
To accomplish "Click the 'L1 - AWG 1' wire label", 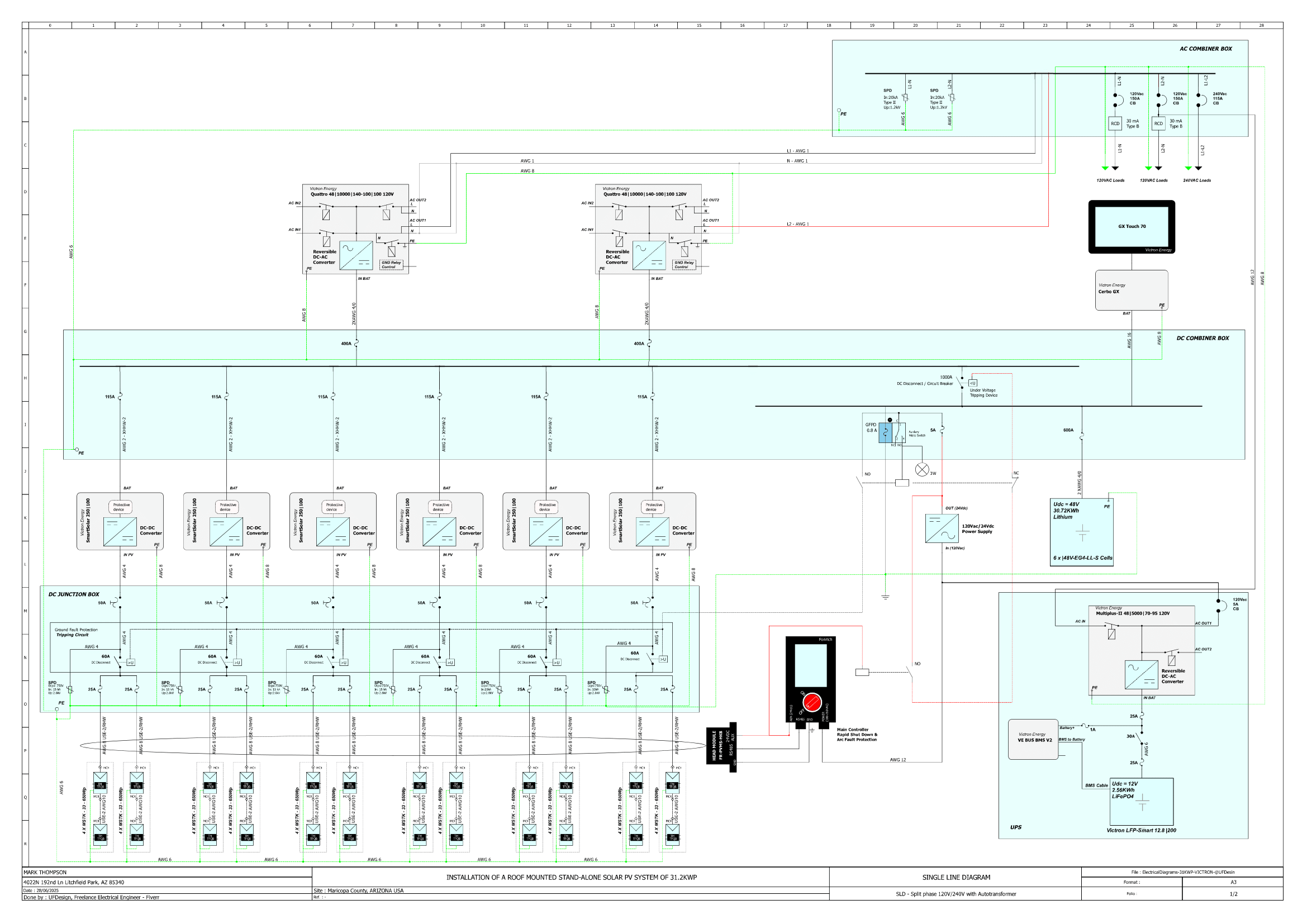I will (x=797, y=151).
